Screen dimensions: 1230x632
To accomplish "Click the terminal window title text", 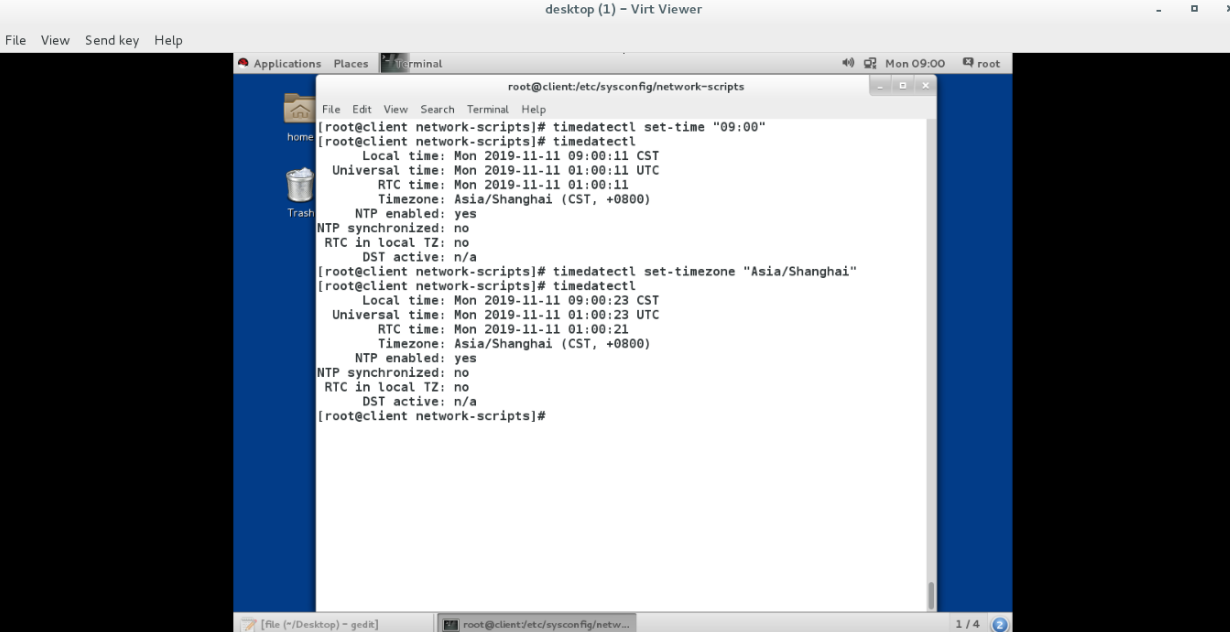I will tap(626, 87).
